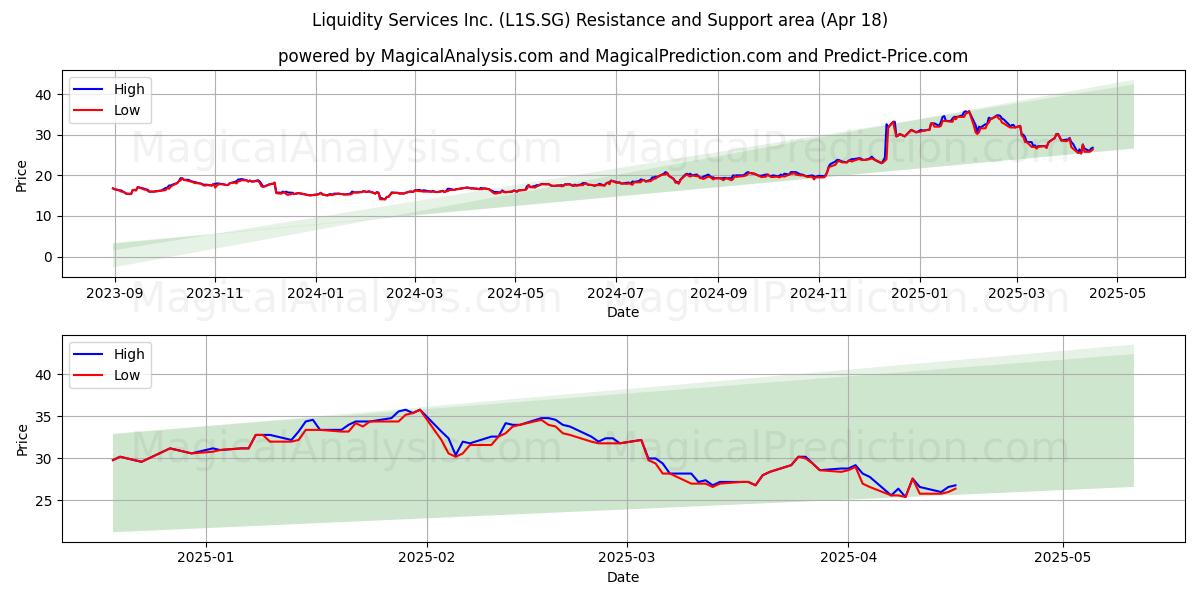Click the bottom chart '35' price tick
1200x600 pixels.
coord(46,416)
